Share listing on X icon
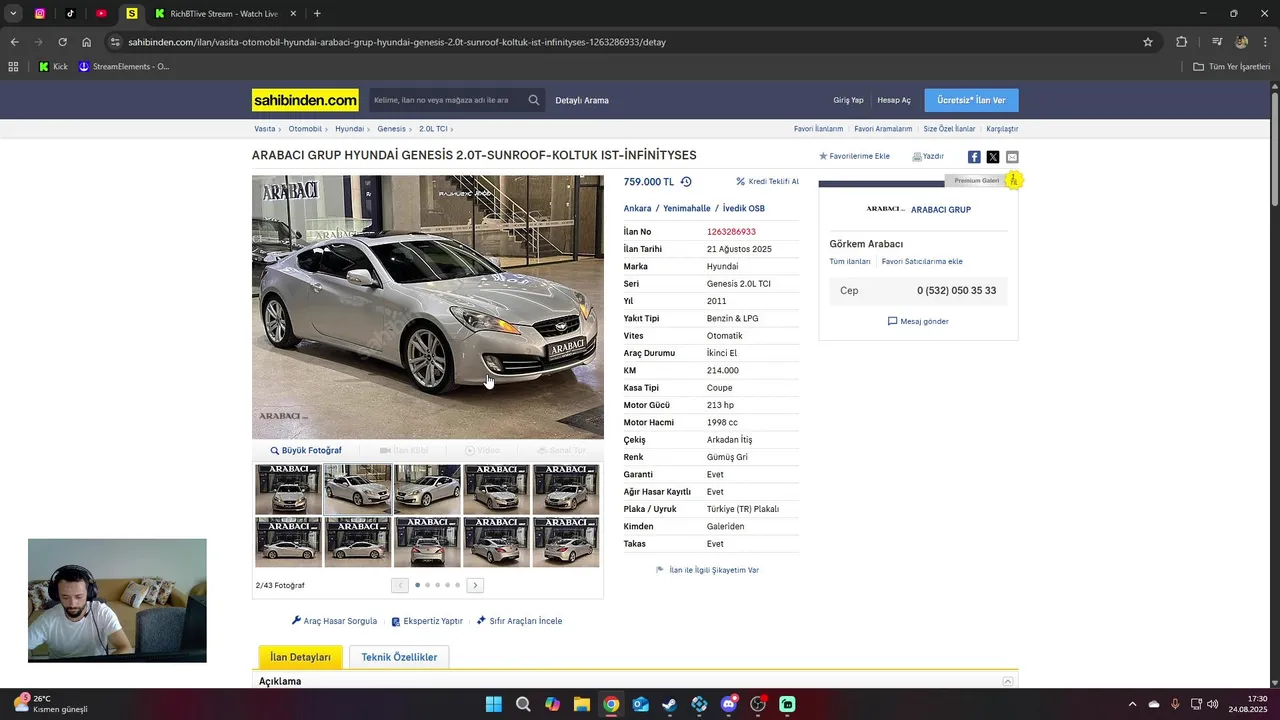 (x=993, y=157)
